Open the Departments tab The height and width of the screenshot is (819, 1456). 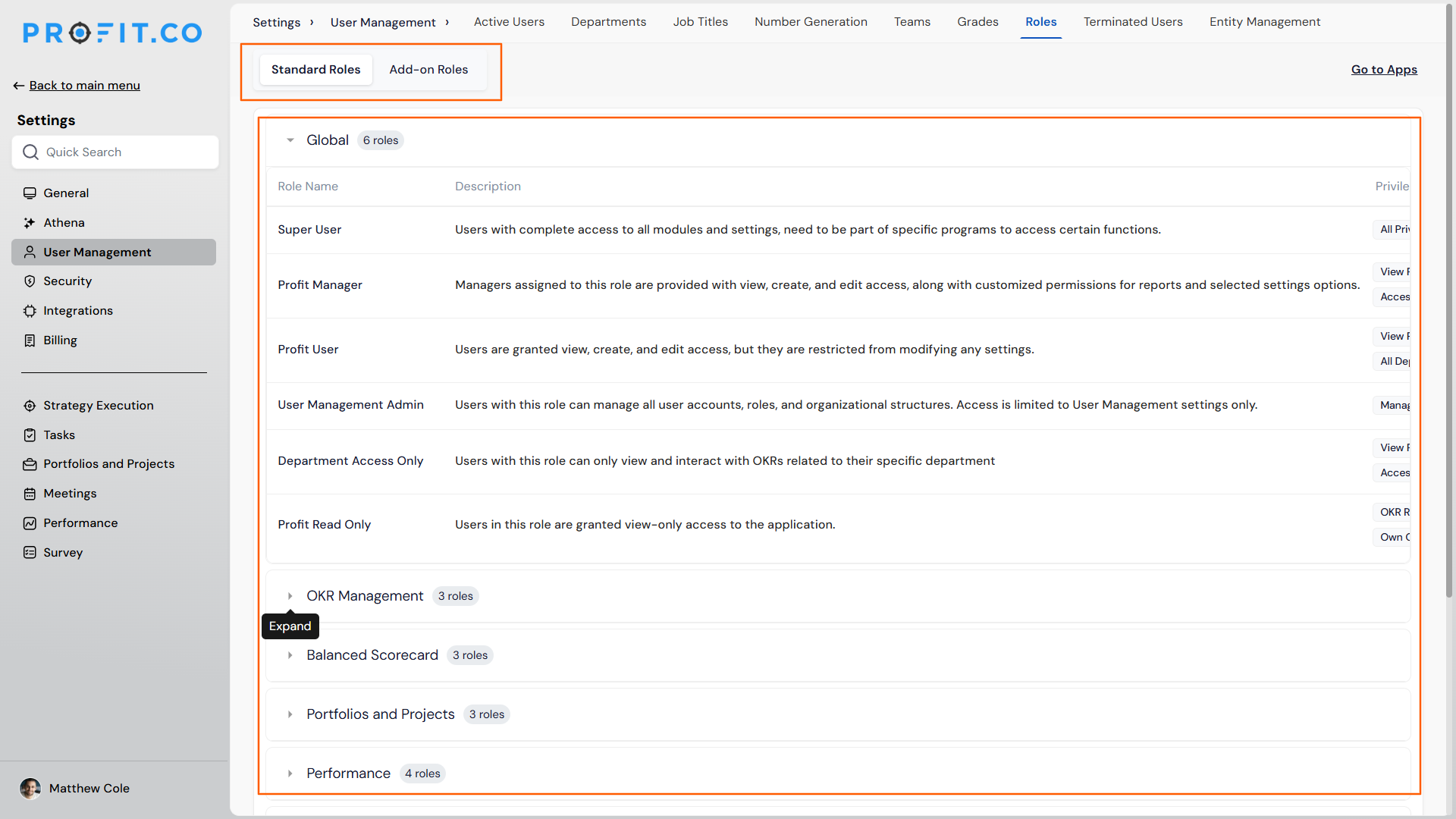click(x=609, y=22)
